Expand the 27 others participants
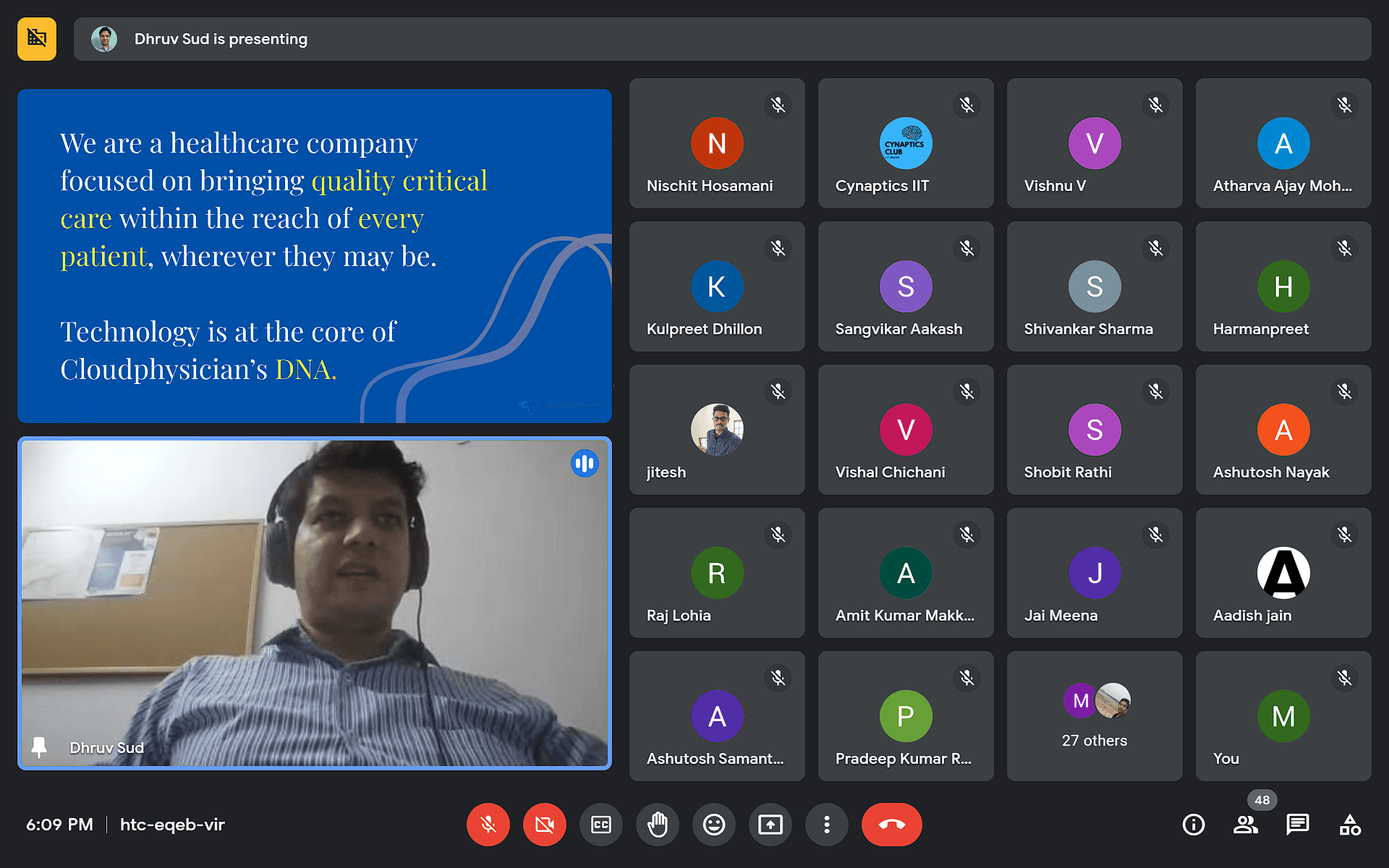Image resolution: width=1389 pixels, height=868 pixels. (x=1095, y=715)
